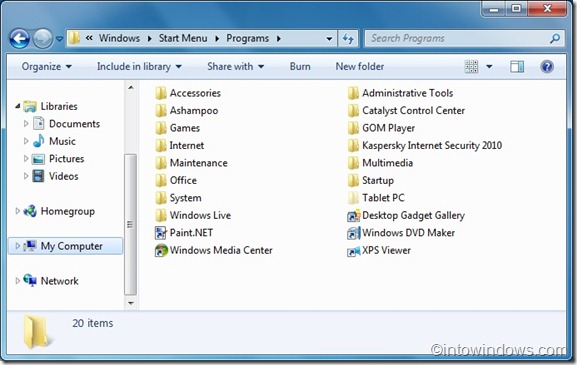Select the Office folder
The height and width of the screenshot is (365, 577).
pos(176,180)
